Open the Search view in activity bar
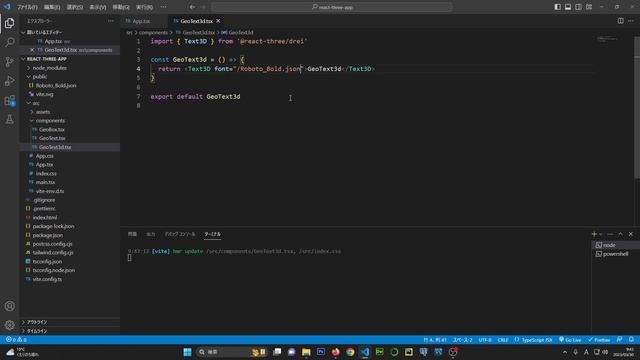 pyautogui.click(x=9, y=42)
